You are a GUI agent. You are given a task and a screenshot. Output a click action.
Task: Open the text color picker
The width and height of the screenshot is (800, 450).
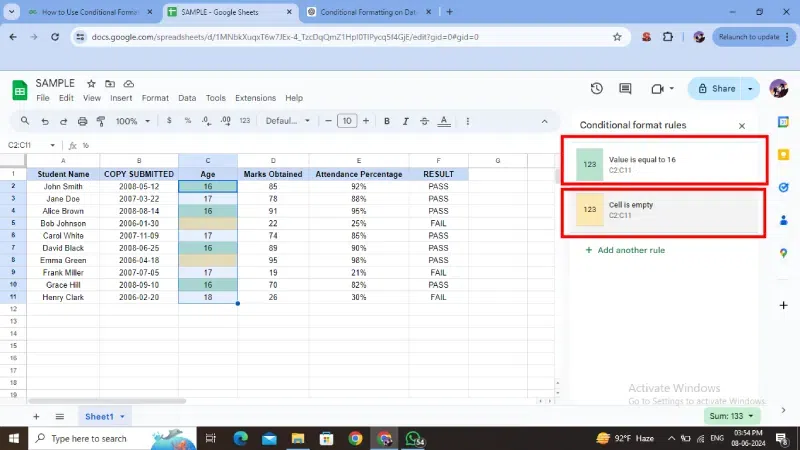point(444,121)
